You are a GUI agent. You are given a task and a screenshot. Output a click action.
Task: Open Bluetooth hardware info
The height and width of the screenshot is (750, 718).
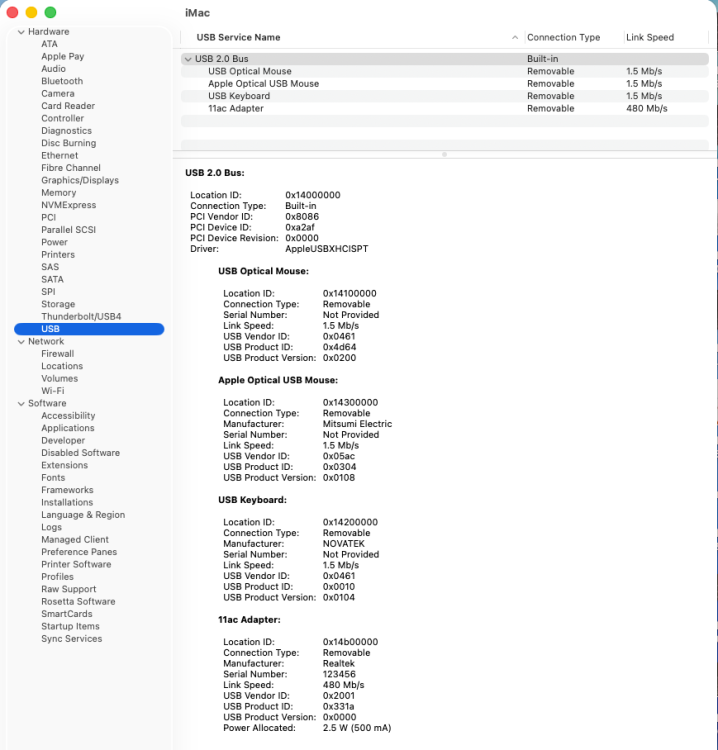(62, 81)
